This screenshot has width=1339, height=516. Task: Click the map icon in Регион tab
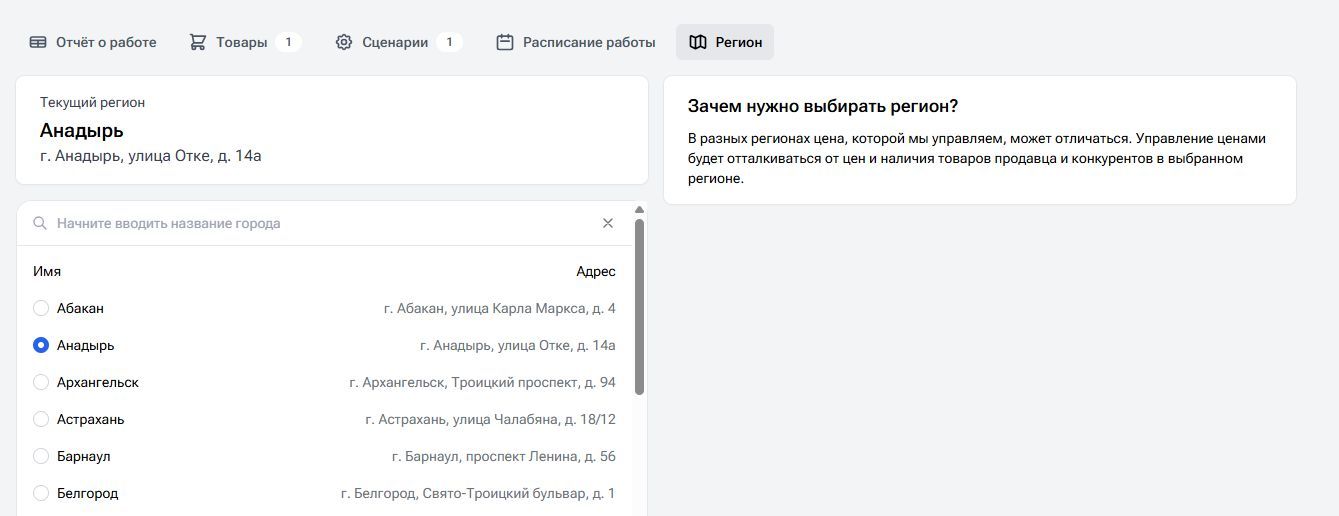(698, 42)
